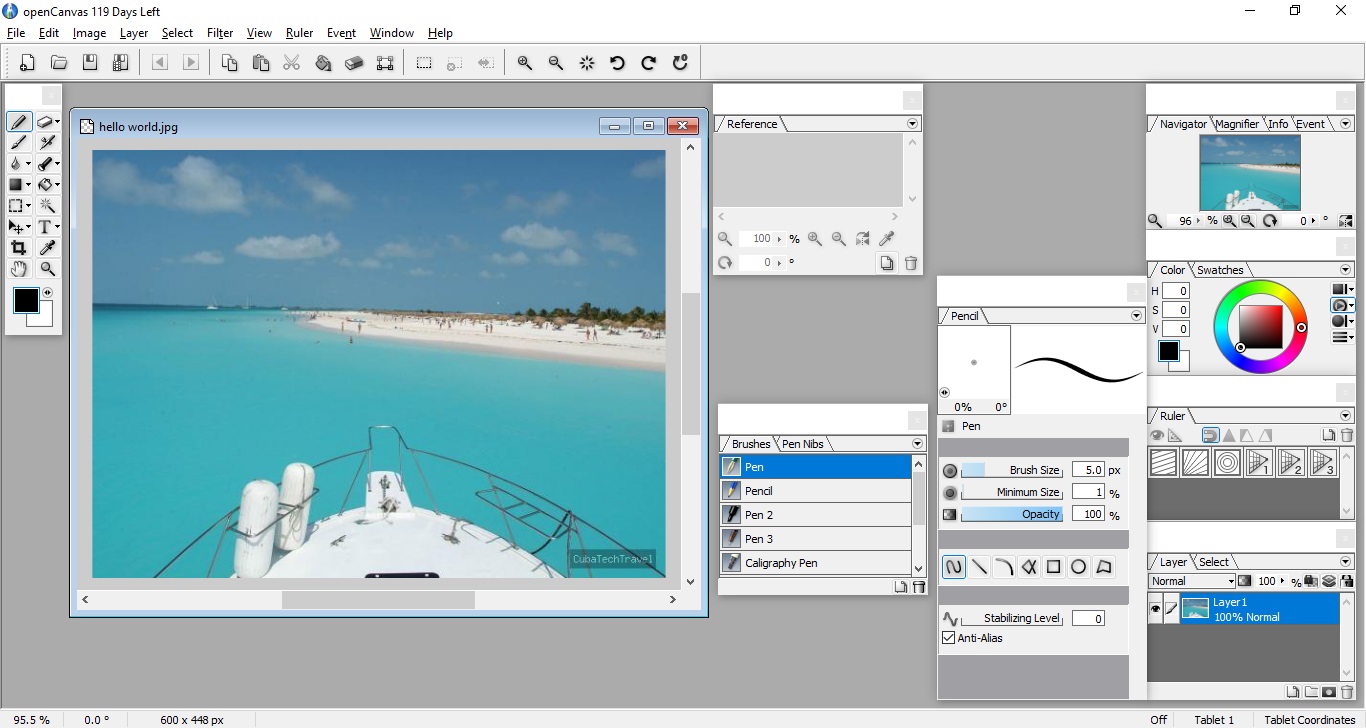Select the Eyedropper tool in the toolbox
The image size is (1366, 728).
47,248
